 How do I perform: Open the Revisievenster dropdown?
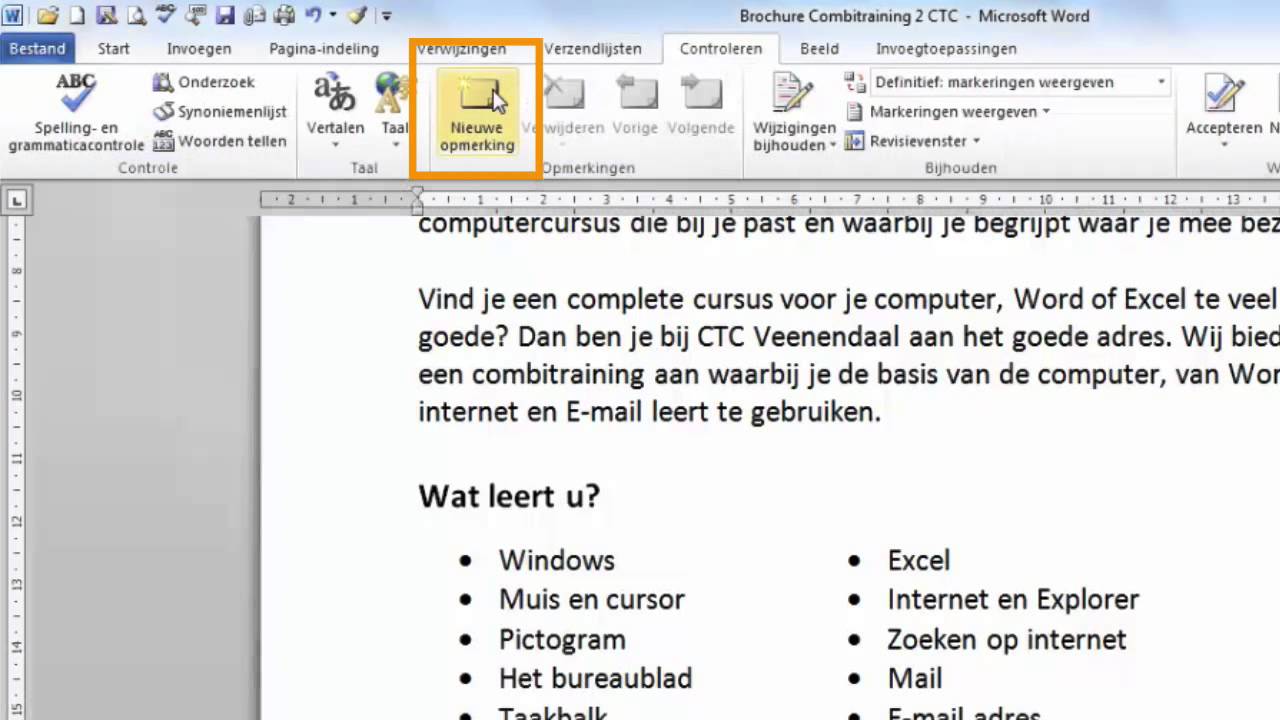click(x=912, y=141)
